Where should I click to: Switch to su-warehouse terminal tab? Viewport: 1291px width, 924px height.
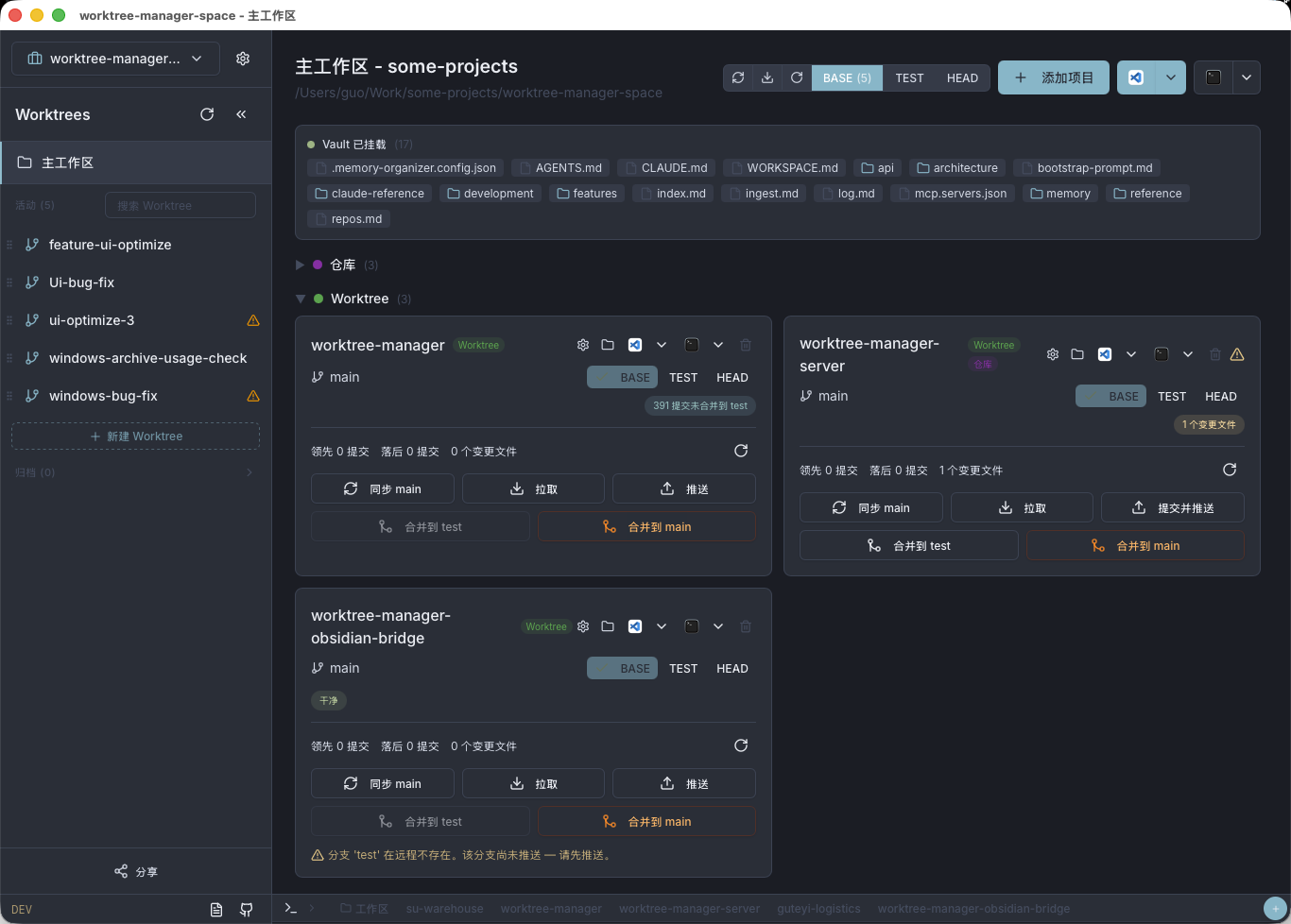tap(444, 909)
